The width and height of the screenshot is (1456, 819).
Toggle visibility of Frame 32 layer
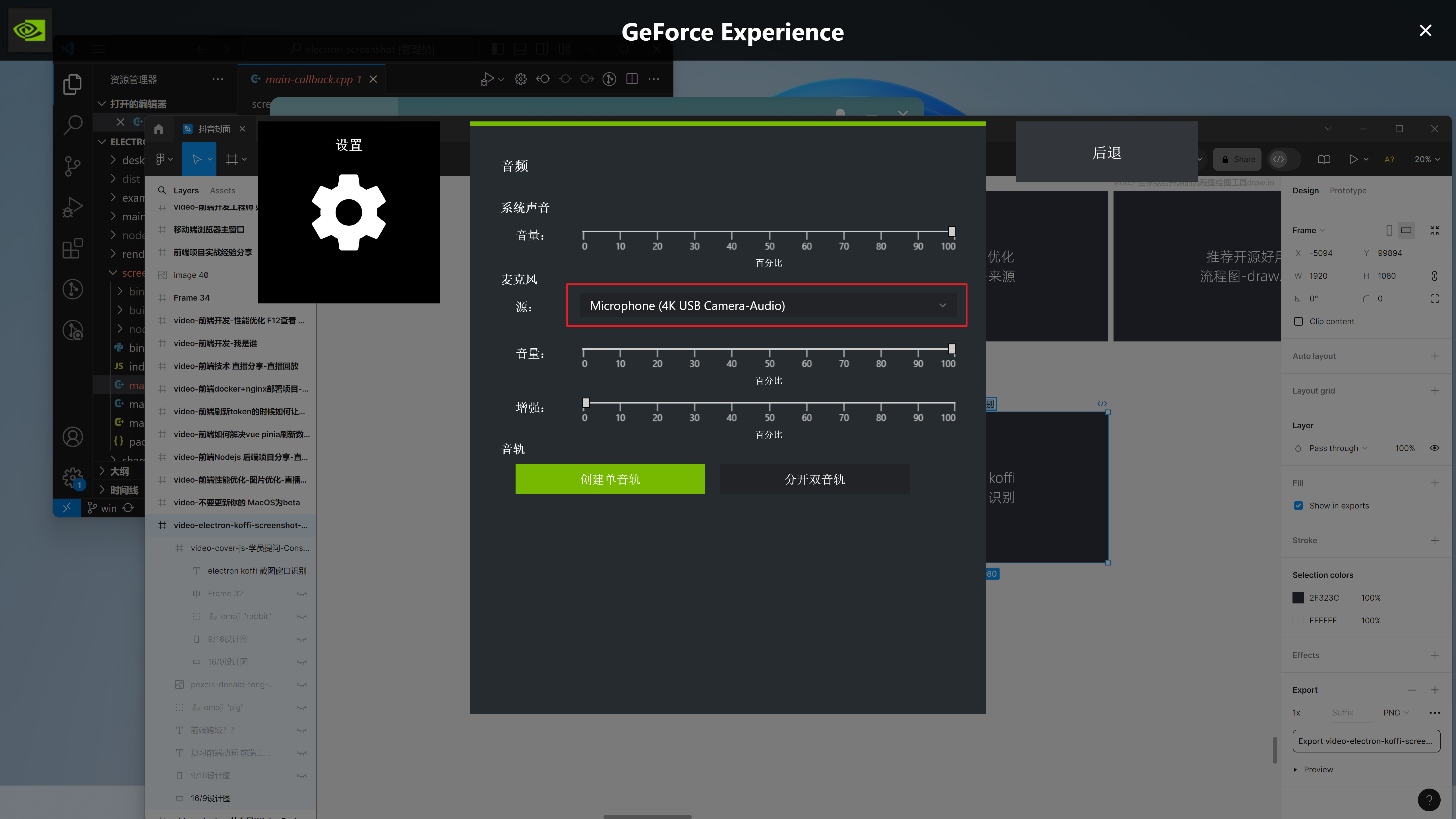pos(302,593)
